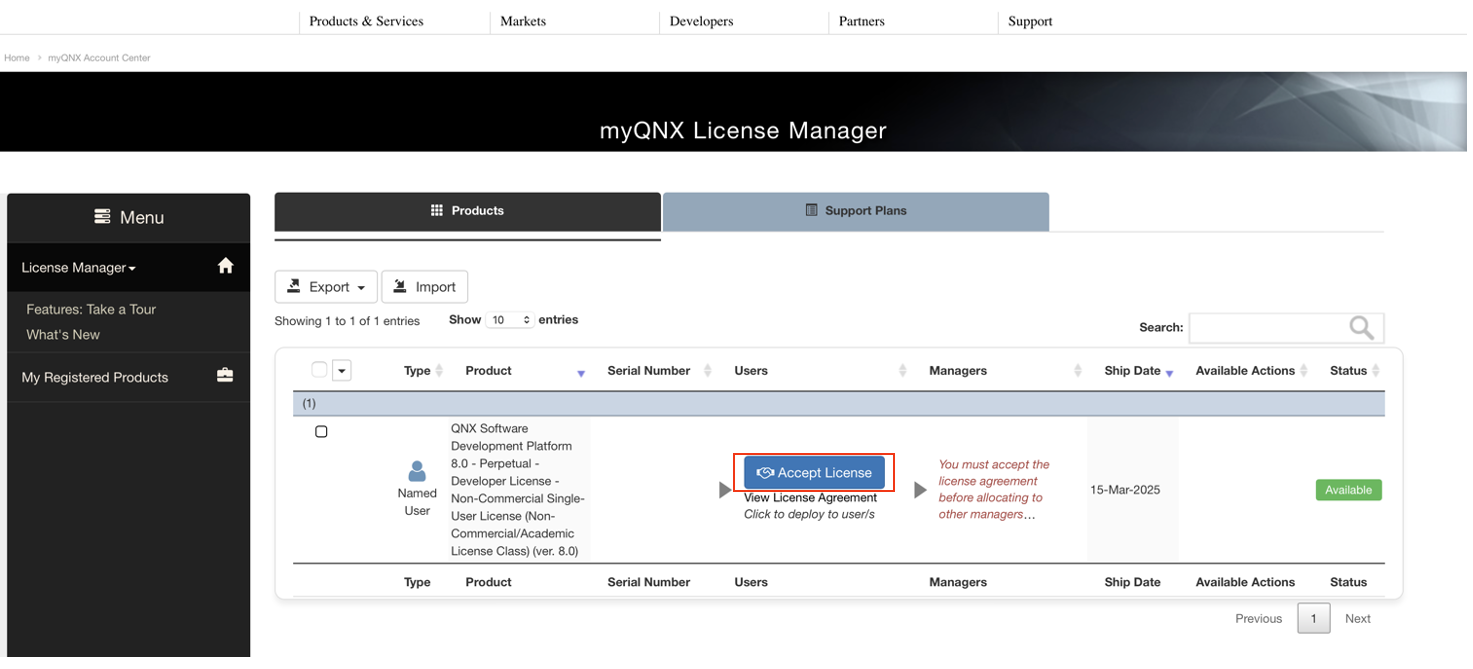Click sort arrows beside Users header
Image resolution: width=1473 pixels, height=669 pixels.
click(x=903, y=371)
